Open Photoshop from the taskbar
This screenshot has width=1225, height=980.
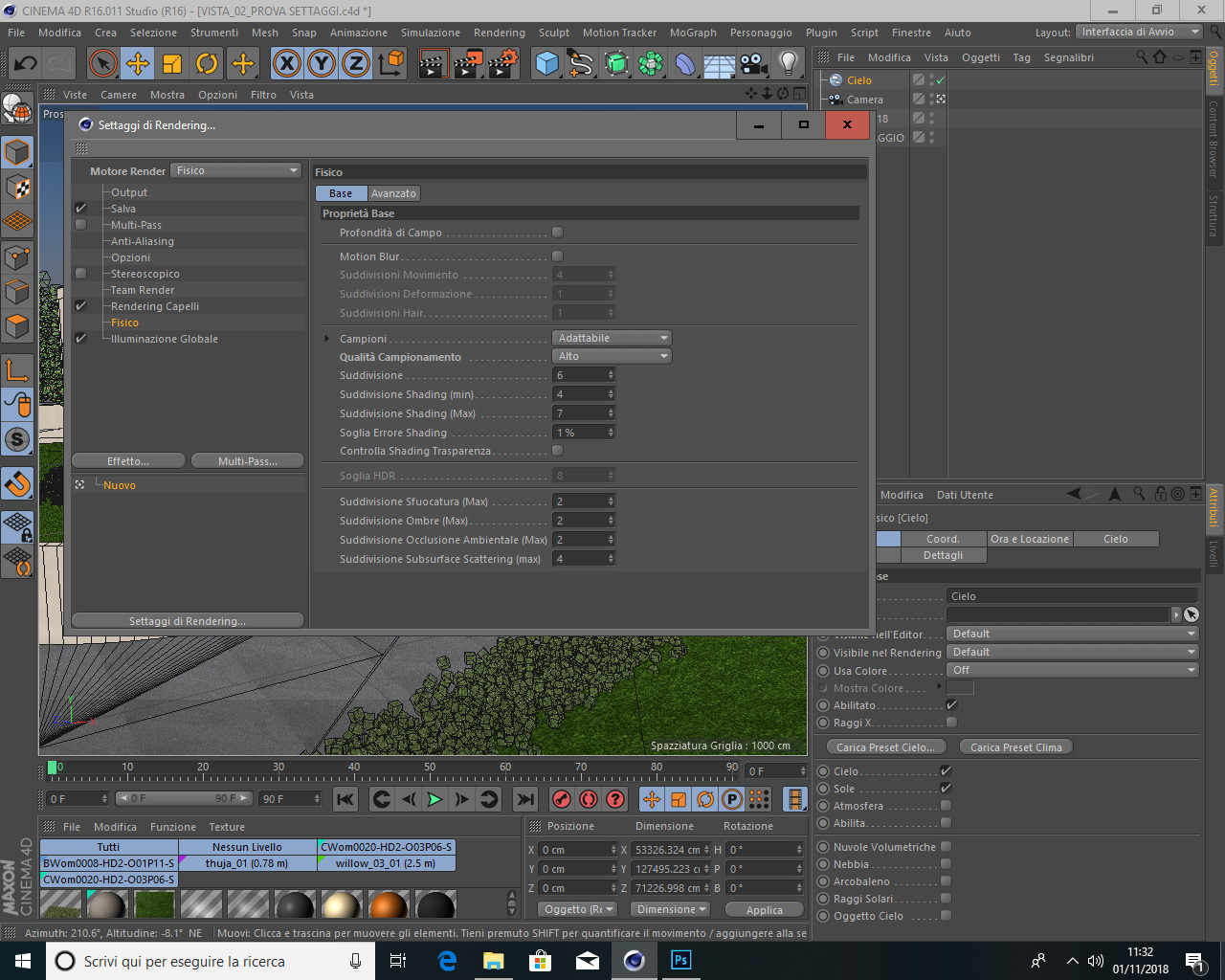tap(681, 961)
